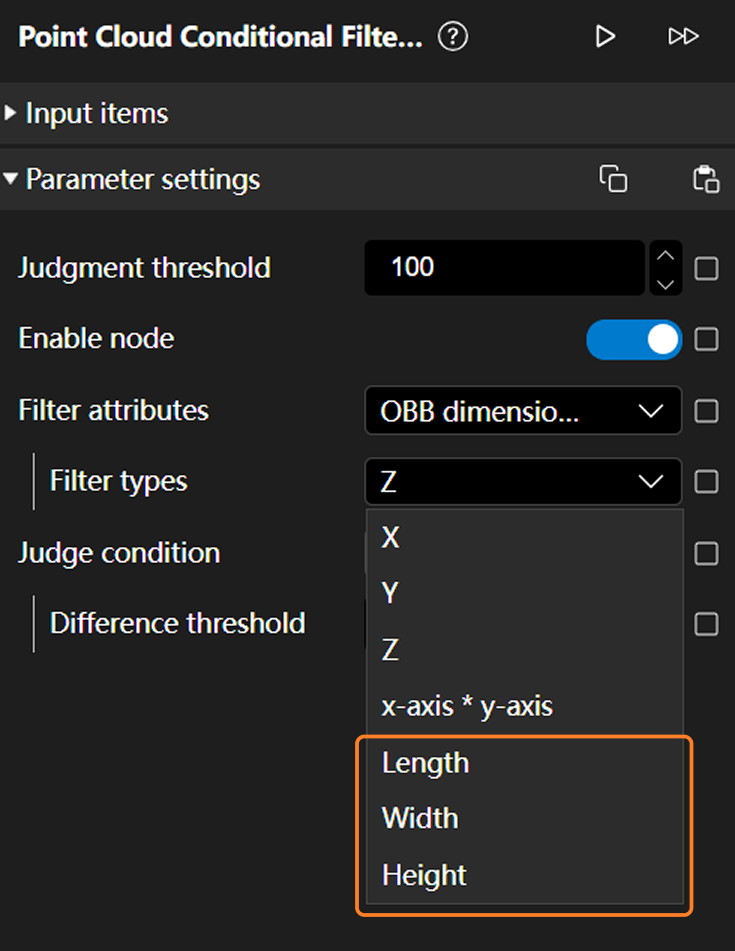Image resolution: width=735 pixels, height=951 pixels.
Task: Expand the Input items section
Action: pos(96,113)
